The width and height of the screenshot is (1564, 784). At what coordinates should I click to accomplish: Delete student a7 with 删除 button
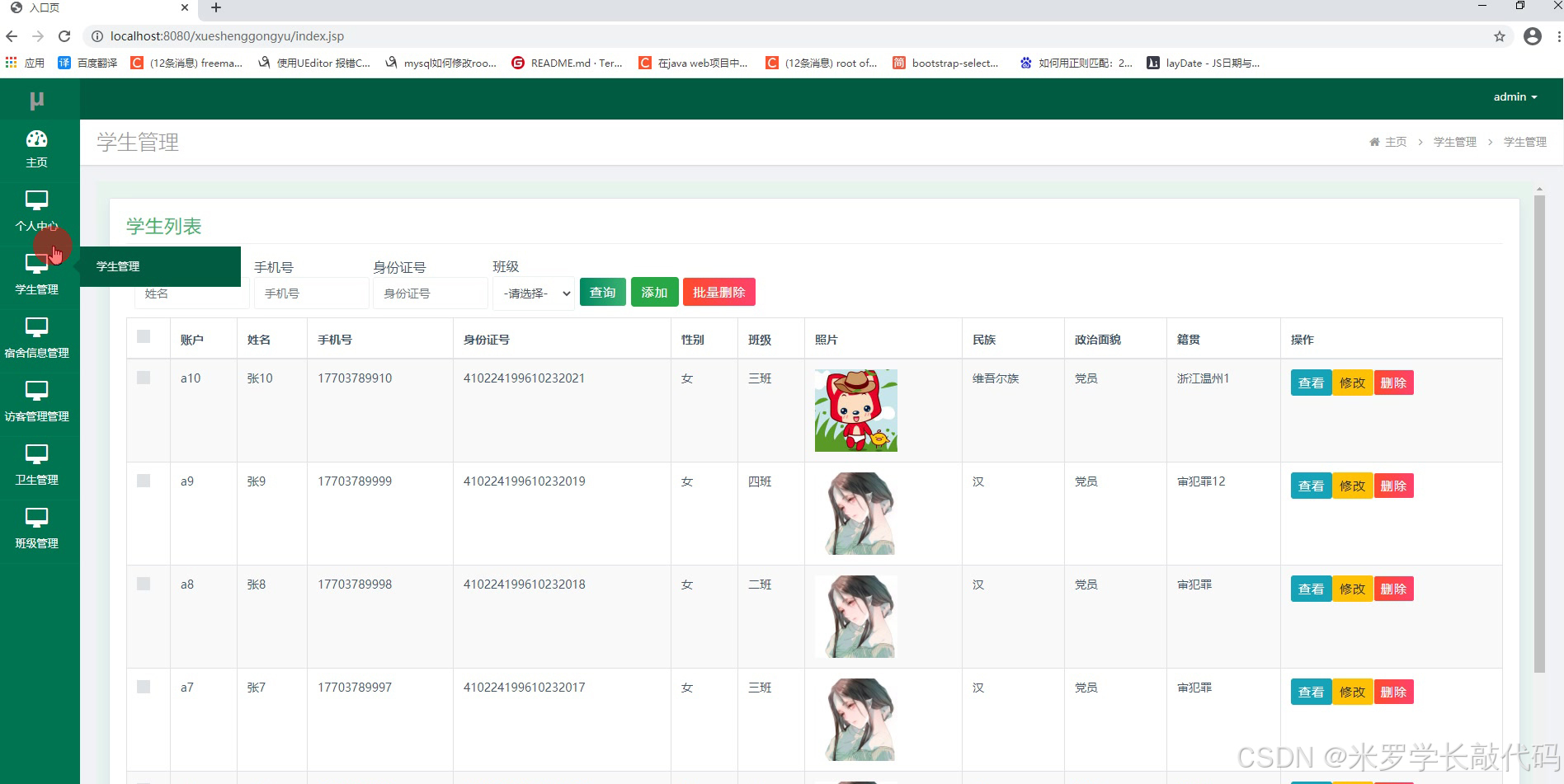(1393, 692)
